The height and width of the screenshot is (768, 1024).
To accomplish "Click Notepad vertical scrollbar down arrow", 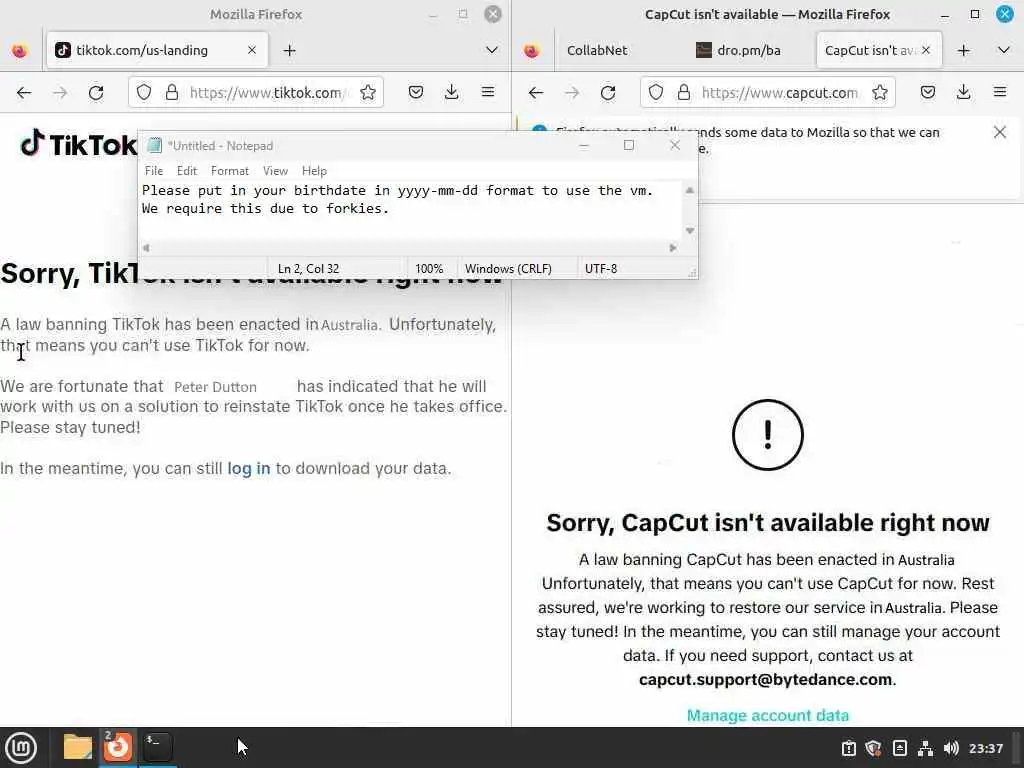I will pyautogui.click(x=690, y=231).
